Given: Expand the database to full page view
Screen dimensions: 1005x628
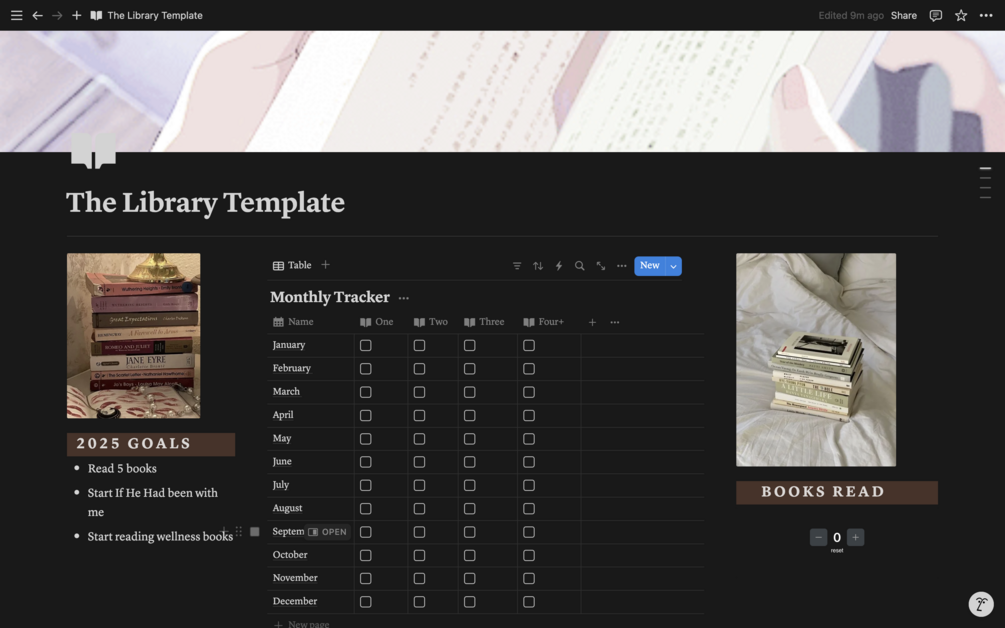Looking at the screenshot, I should 601,265.
